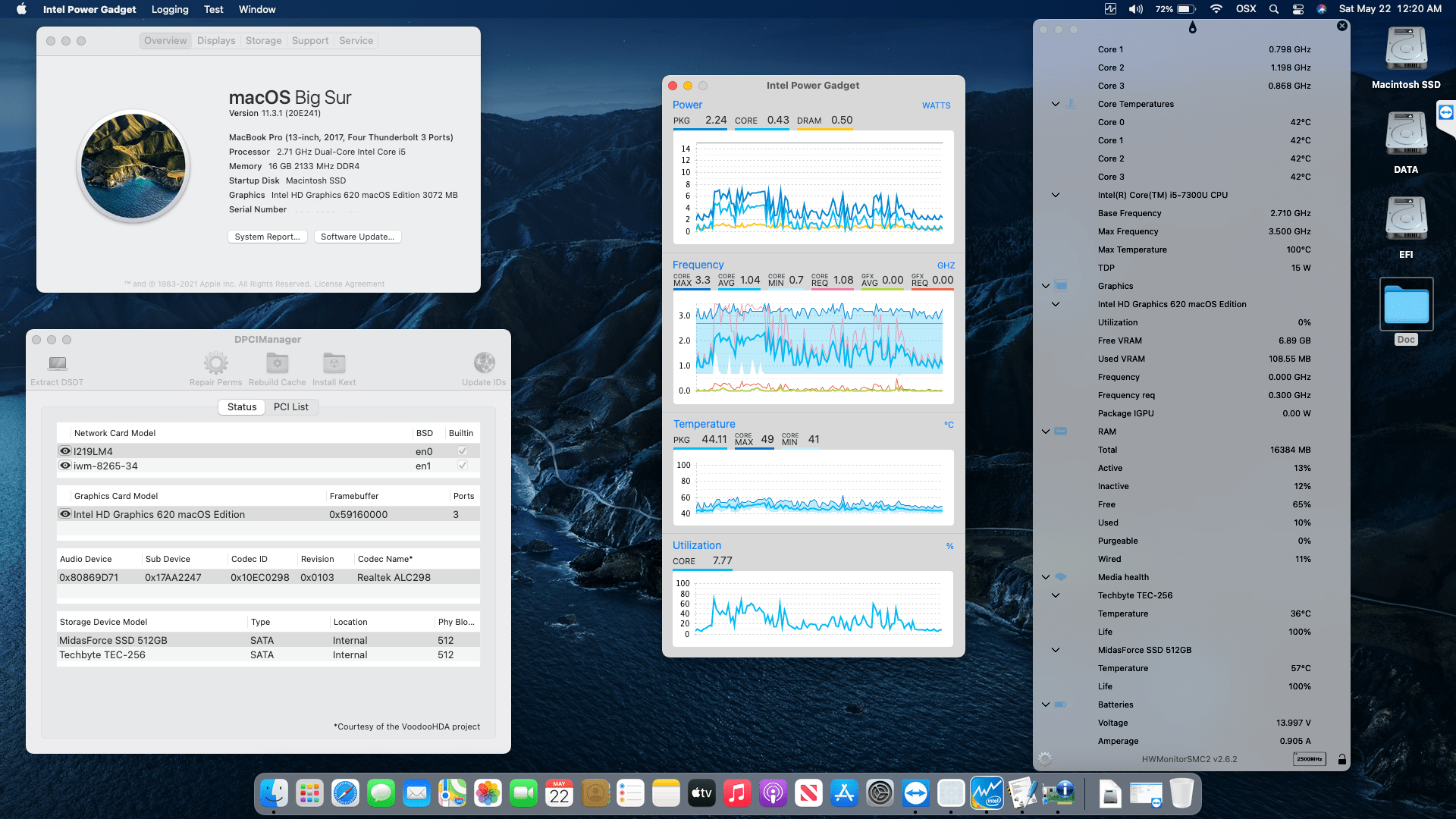Collapse Intel HD Graphics 620 macOS Edition subsection

click(1055, 304)
